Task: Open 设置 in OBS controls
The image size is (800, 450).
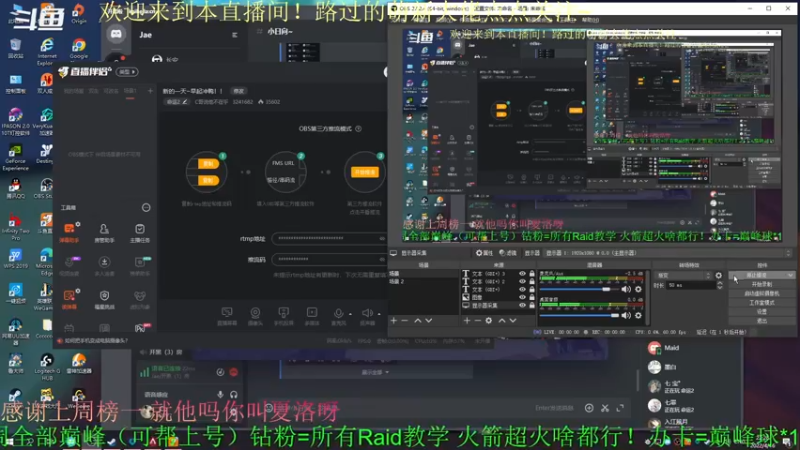Action: pyautogui.click(x=762, y=311)
